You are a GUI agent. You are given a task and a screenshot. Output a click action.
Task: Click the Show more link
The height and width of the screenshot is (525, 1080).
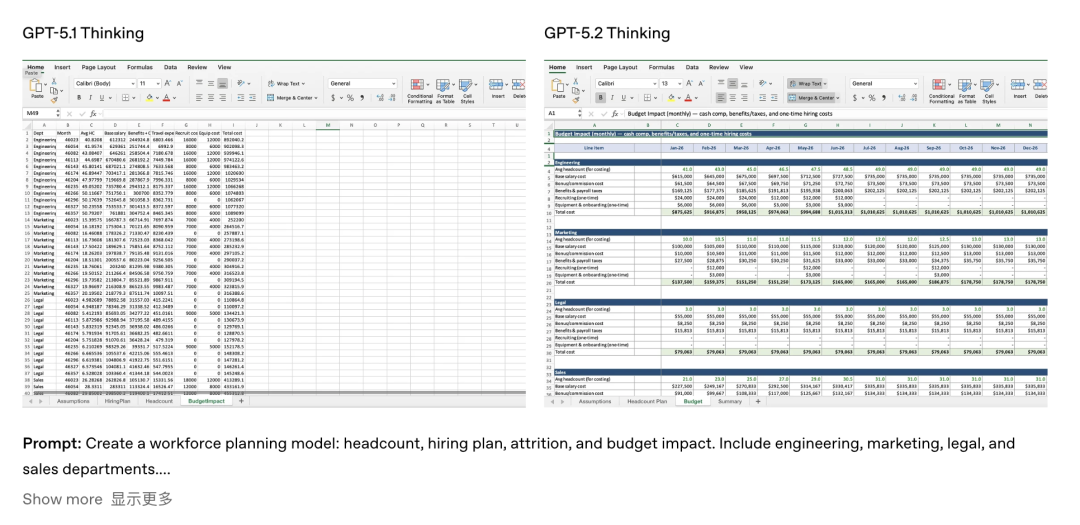(x=62, y=499)
